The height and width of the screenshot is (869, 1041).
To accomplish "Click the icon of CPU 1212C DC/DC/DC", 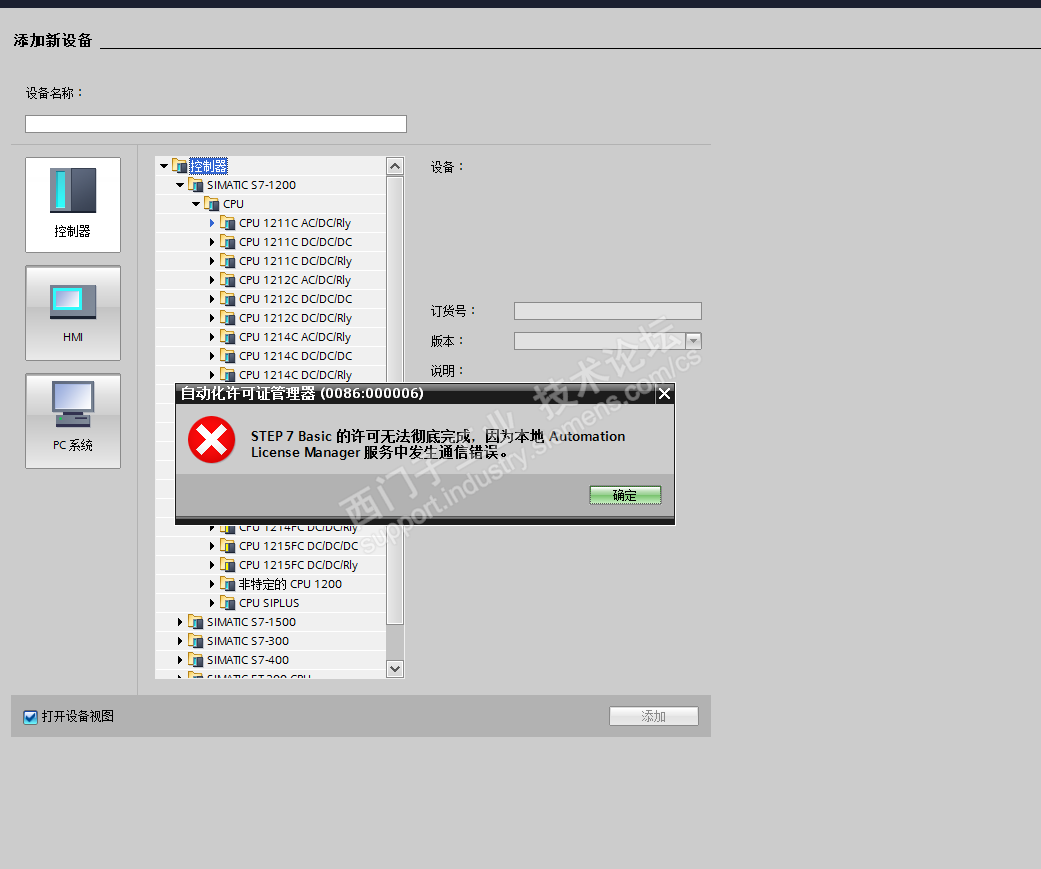I will (x=228, y=299).
